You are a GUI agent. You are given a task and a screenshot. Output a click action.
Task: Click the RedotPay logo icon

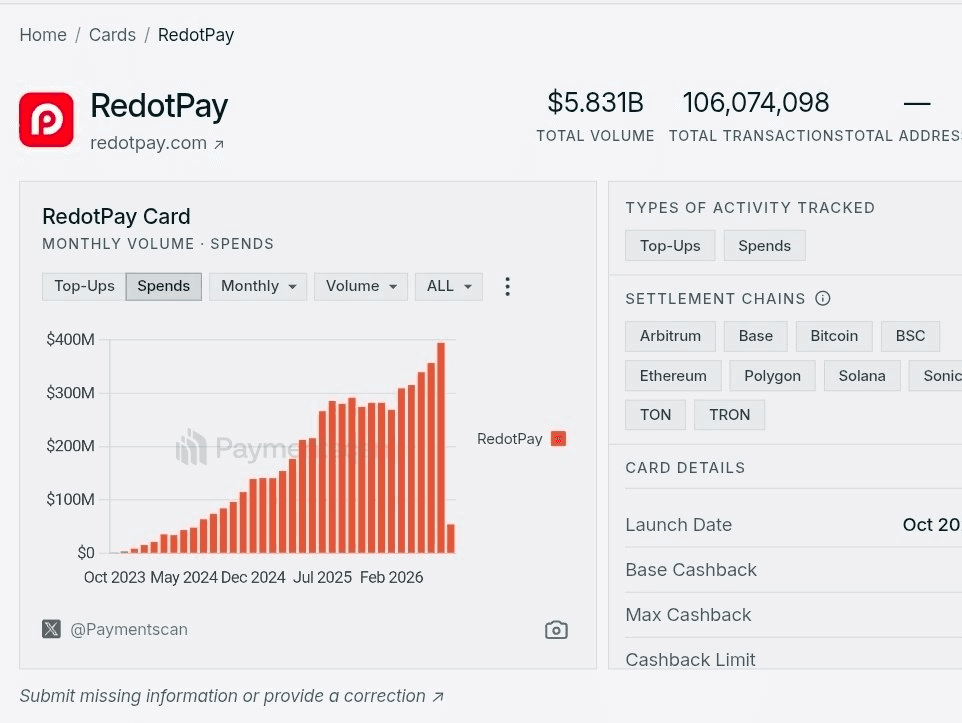pyautogui.click(x=47, y=120)
